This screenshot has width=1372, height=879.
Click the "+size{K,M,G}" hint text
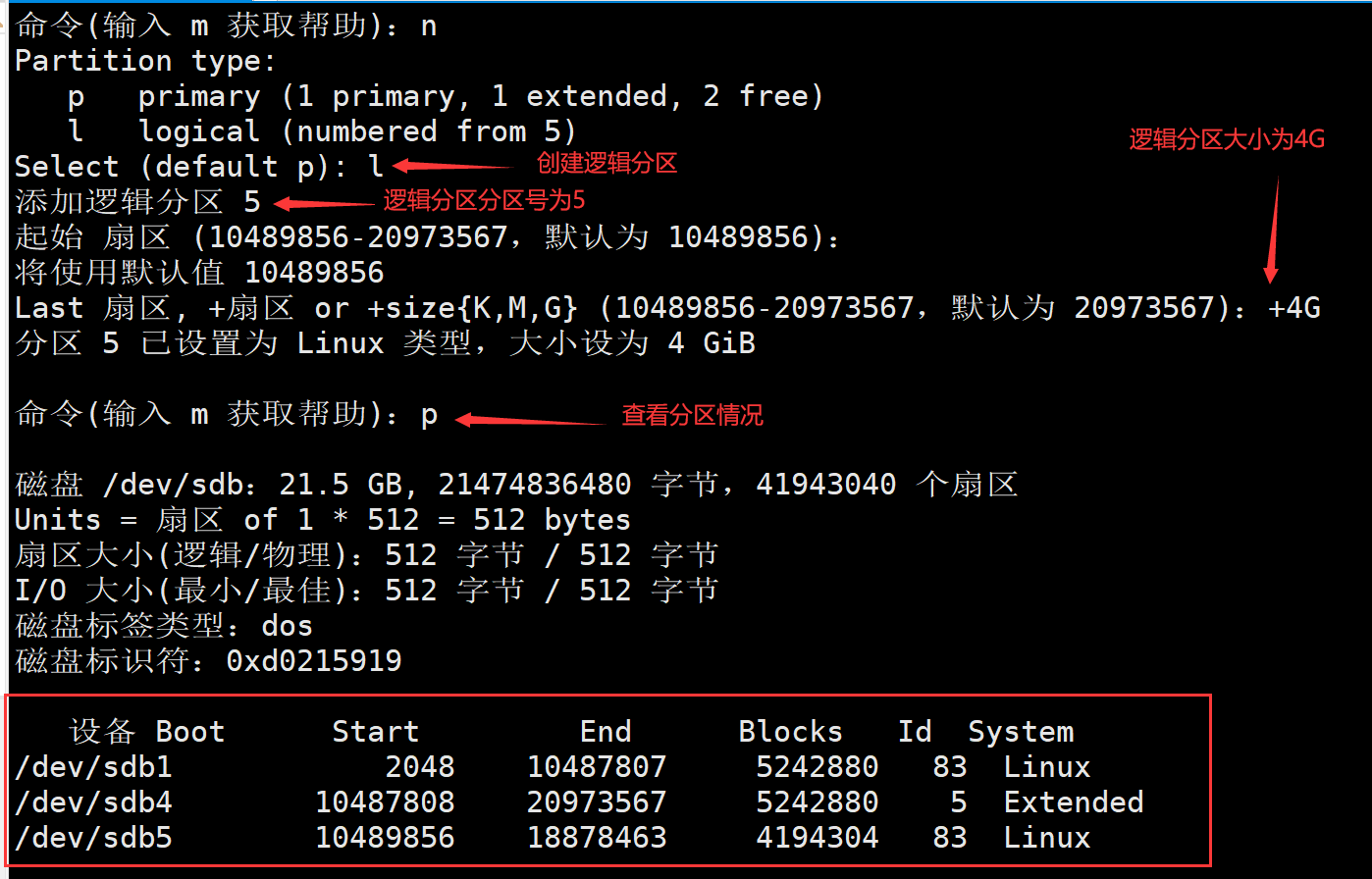[473, 308]
